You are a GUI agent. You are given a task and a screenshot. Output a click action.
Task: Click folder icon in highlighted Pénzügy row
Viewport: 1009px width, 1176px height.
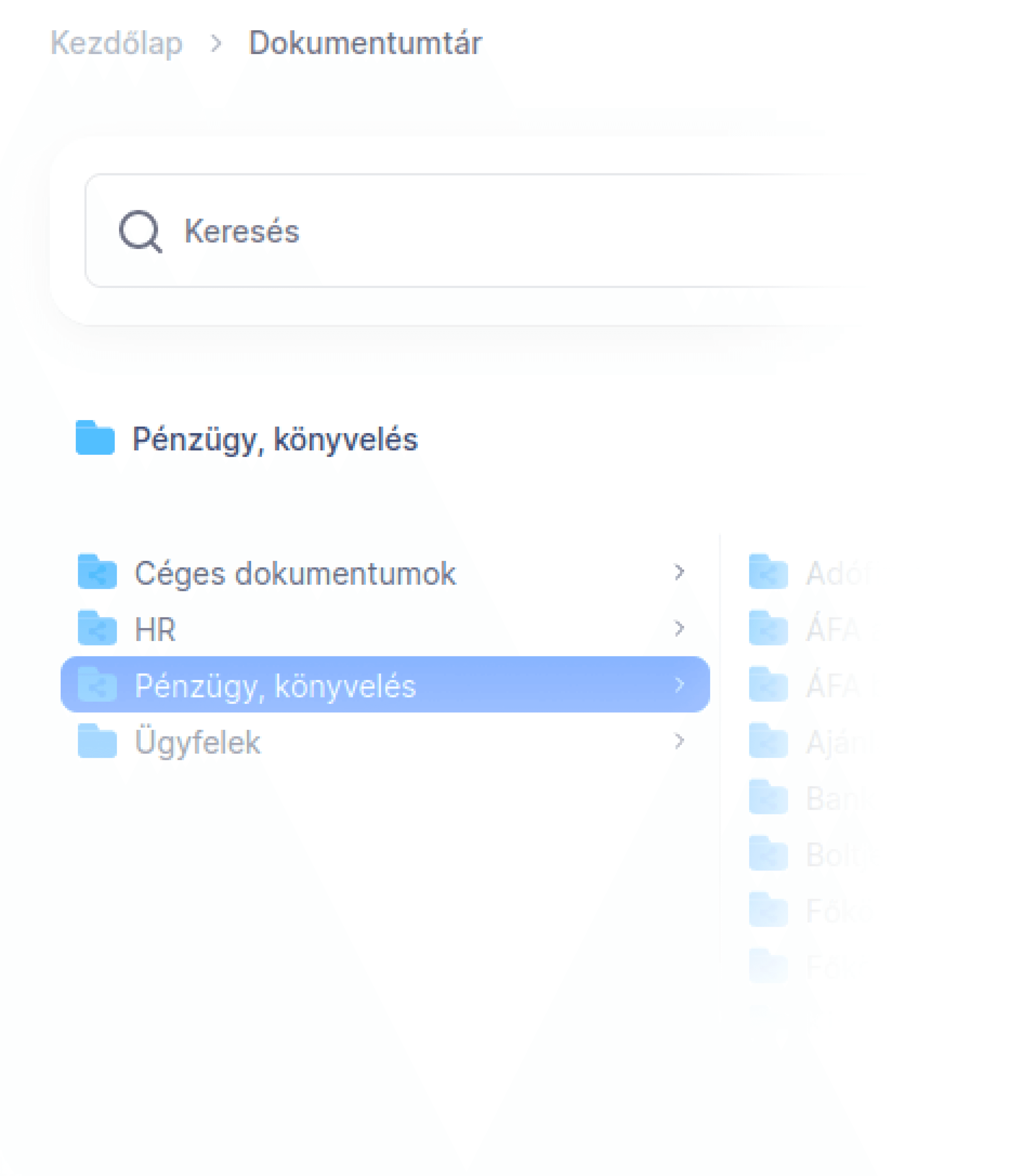(97, 684)
